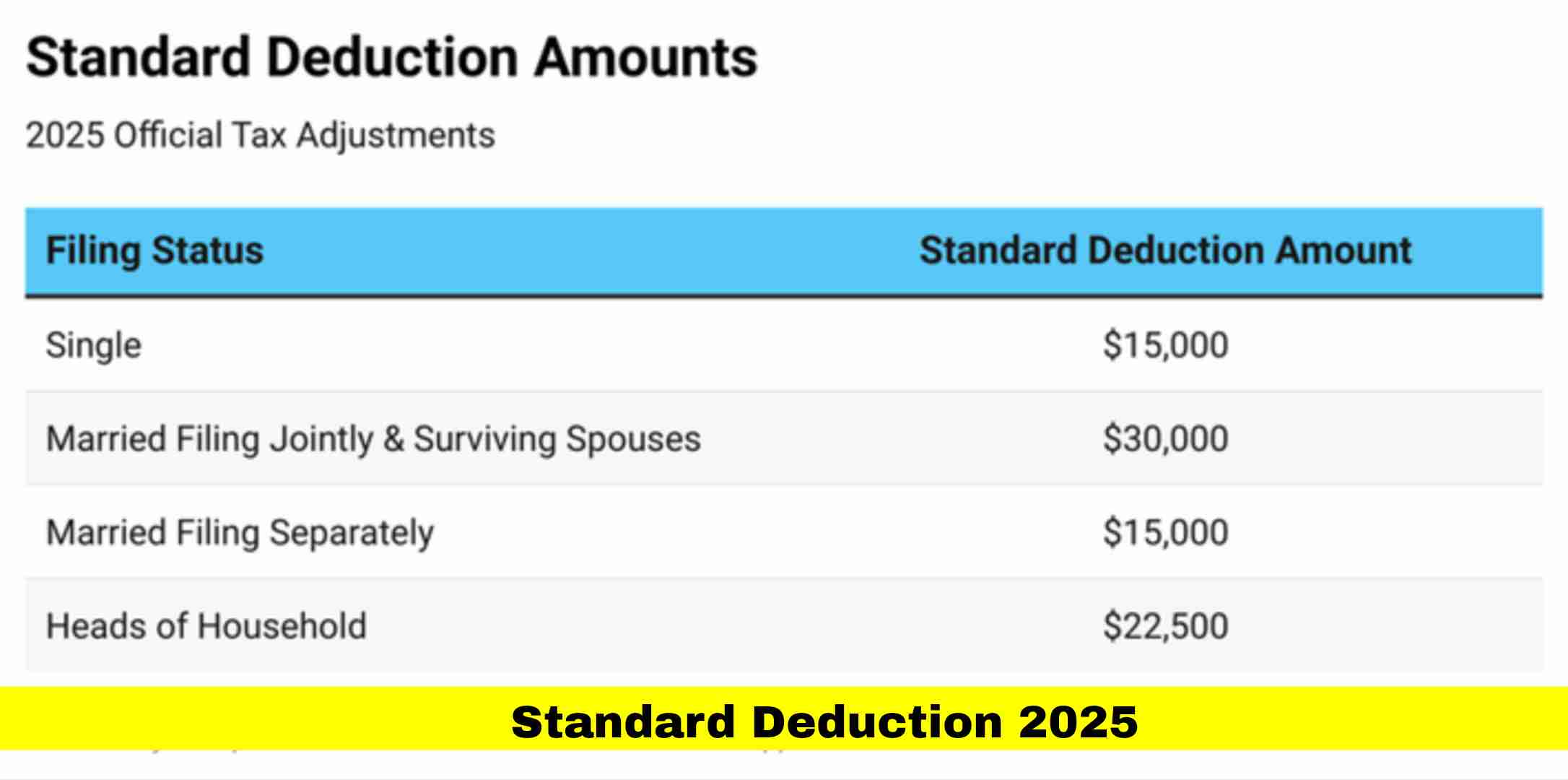
Task: Click the $22,500 deduction amount
Action: click(x=1165, y=626)
